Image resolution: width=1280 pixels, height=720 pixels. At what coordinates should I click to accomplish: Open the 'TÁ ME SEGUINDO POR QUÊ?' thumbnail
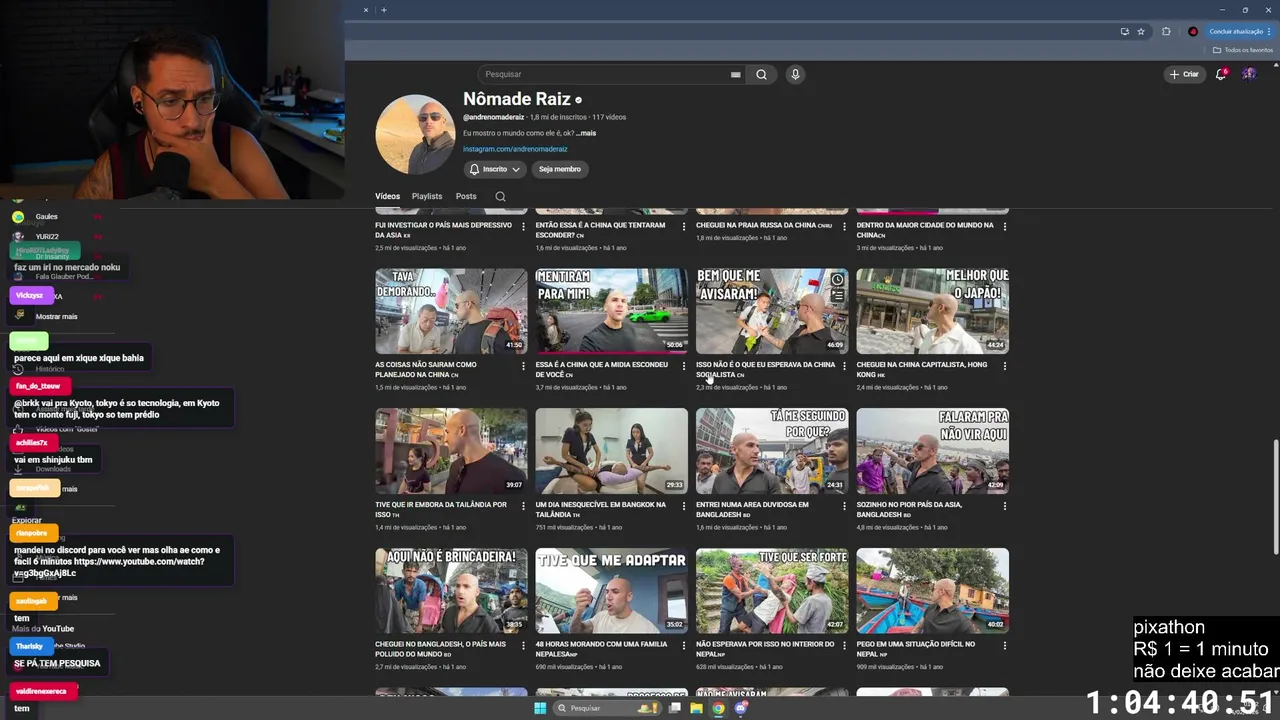point(772,451)
